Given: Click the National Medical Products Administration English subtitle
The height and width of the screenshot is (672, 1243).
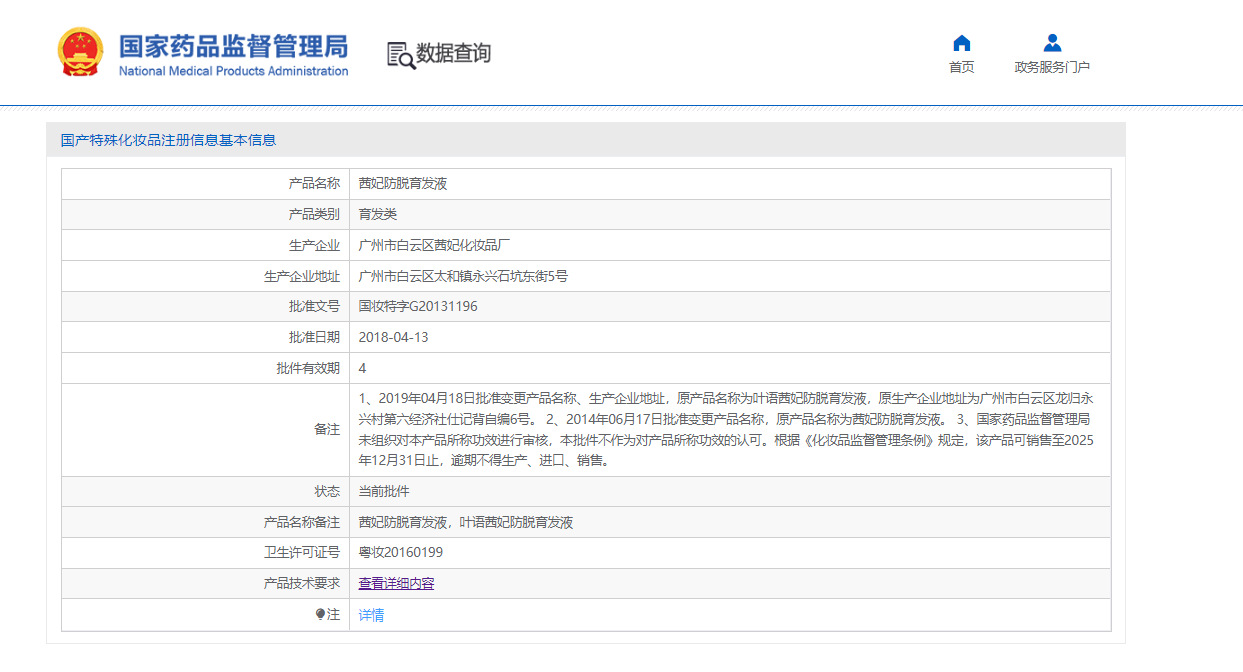Looking at the screenshot, I should pyautogui.click(x=233, y=71).
